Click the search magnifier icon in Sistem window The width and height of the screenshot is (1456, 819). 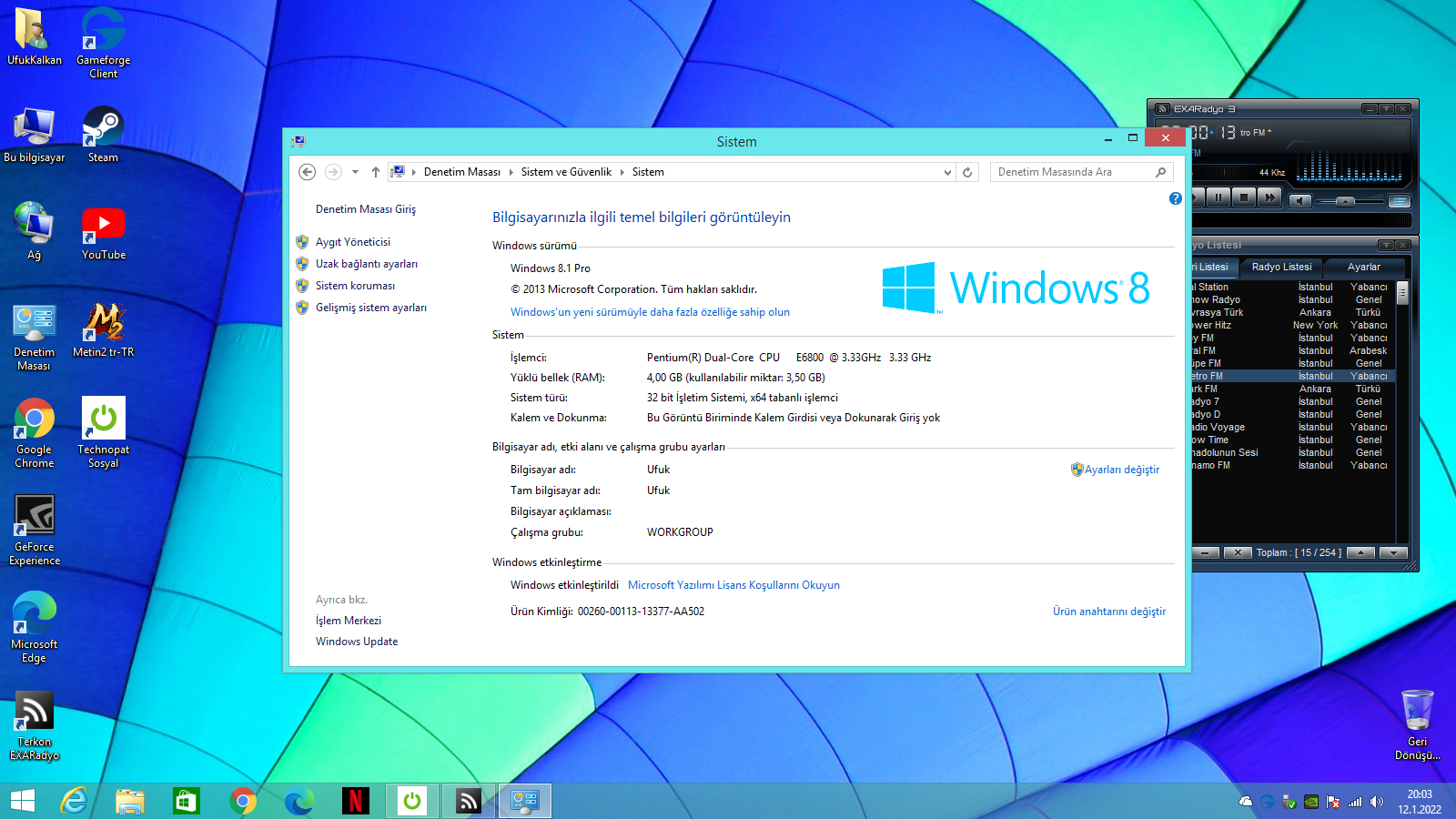pos(1161,172)
